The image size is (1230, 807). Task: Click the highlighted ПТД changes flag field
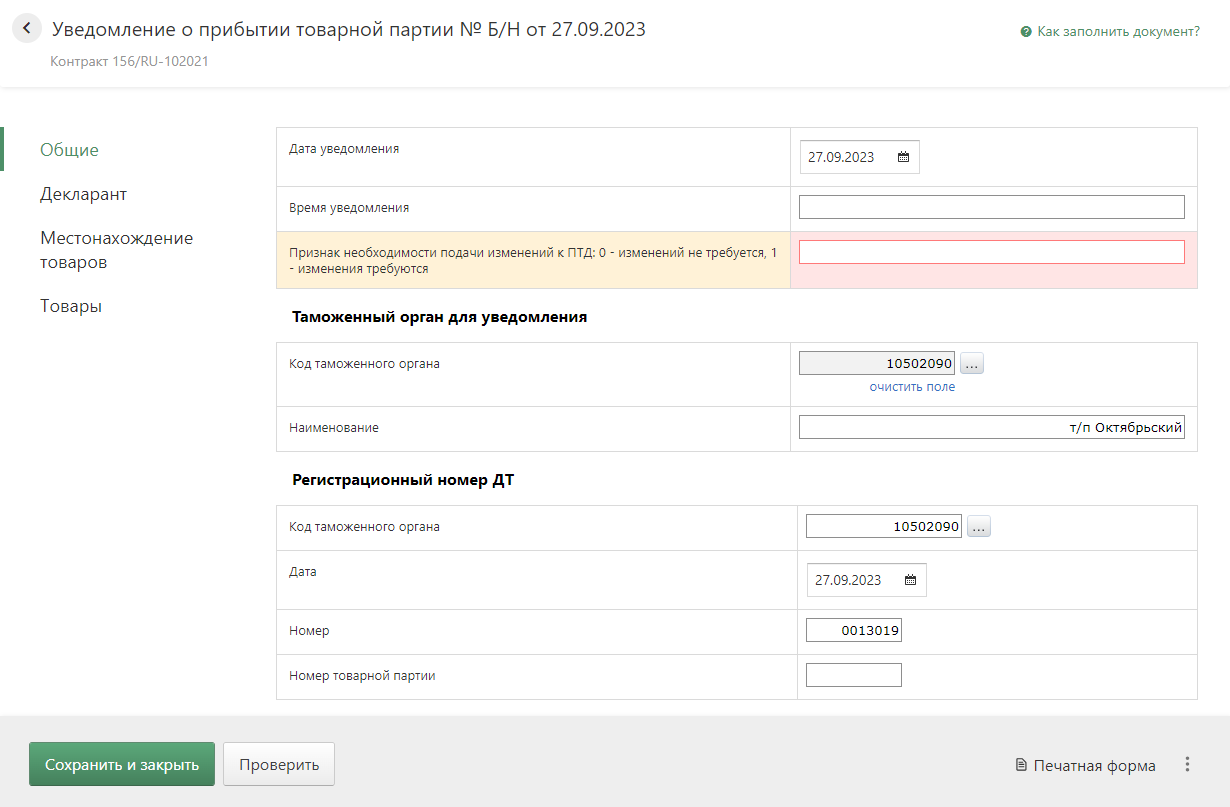(x=991, y=252)
